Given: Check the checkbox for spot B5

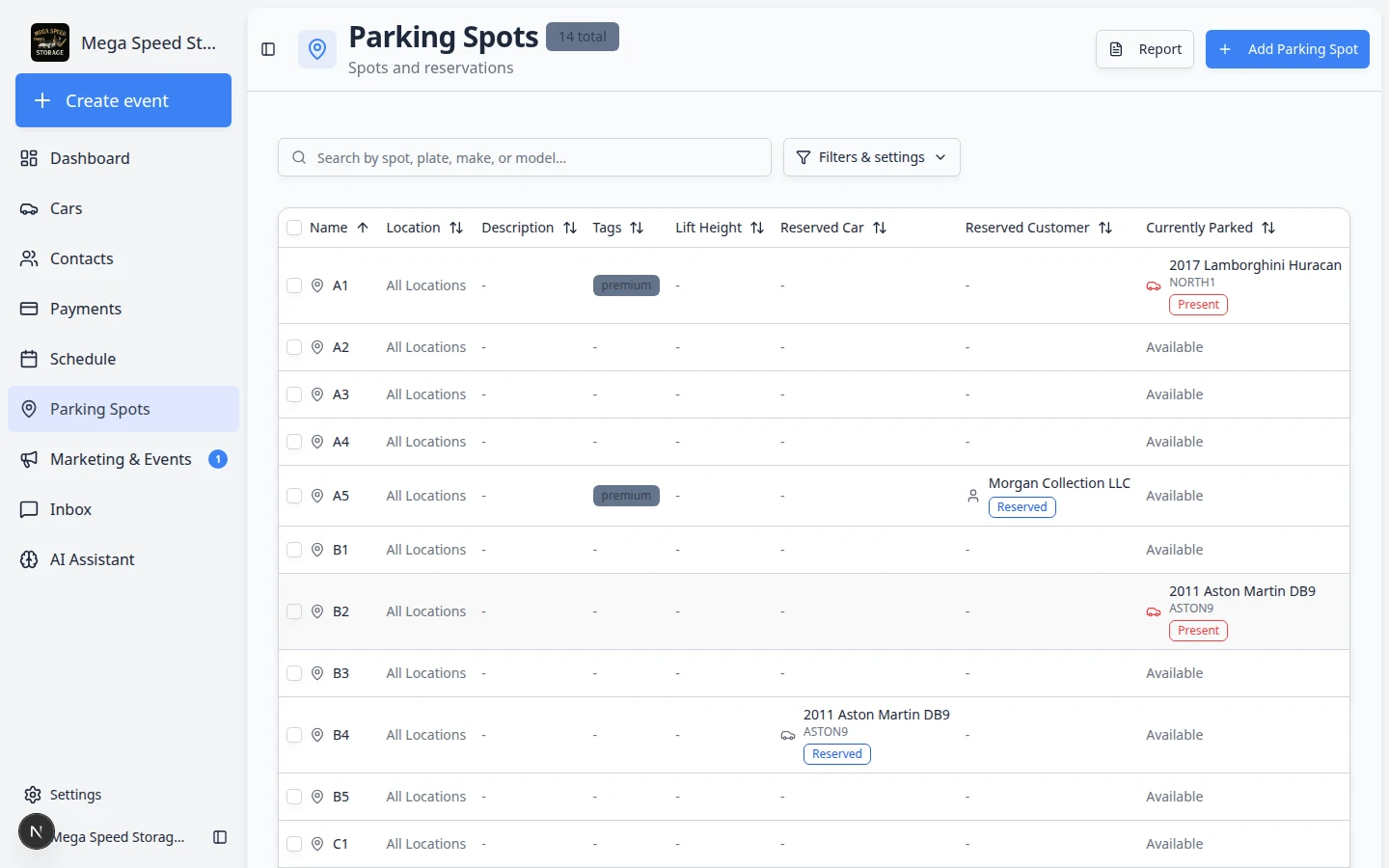Looking at the screenshot, I should click(x=294, y=797).
